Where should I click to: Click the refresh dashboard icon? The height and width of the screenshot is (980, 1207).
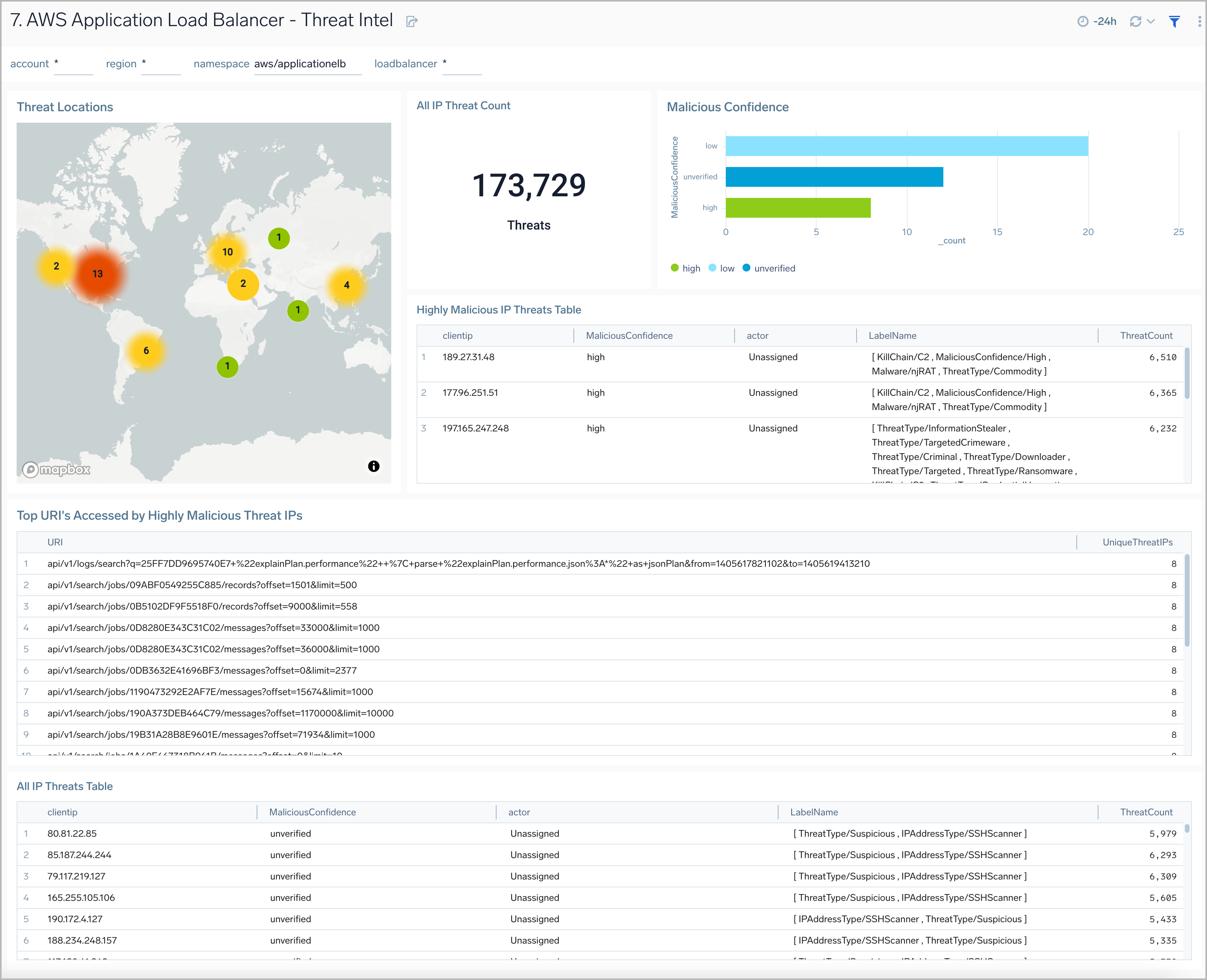1135,21
